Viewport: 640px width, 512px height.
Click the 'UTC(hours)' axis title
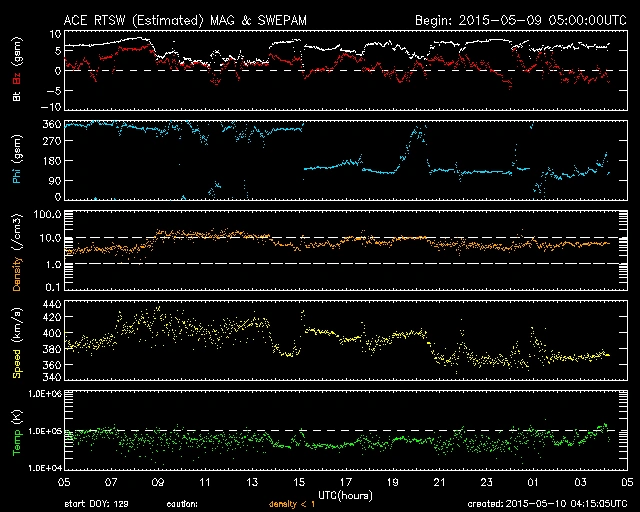pyautogui.click(x=345, y=496)
